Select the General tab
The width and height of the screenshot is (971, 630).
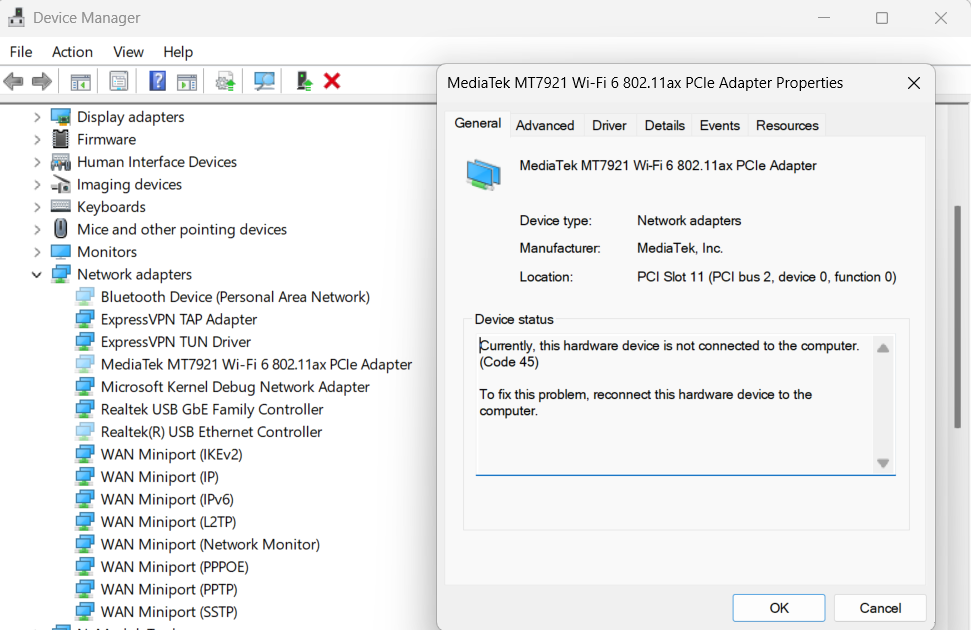click(477, 123)
